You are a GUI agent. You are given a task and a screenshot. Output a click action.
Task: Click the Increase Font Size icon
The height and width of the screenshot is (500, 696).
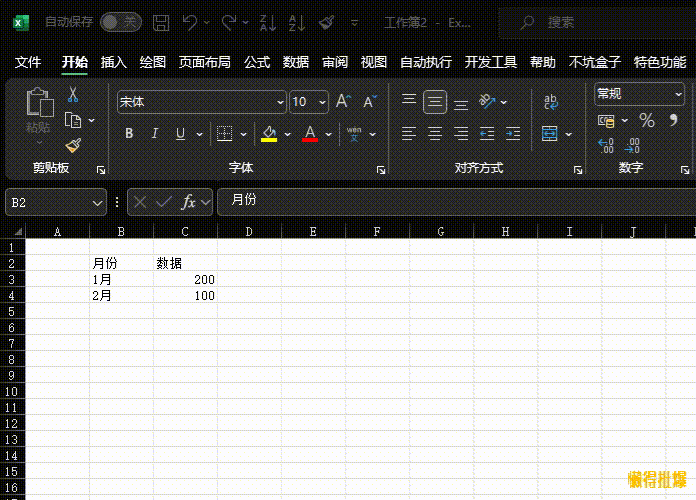coord(343,101)
